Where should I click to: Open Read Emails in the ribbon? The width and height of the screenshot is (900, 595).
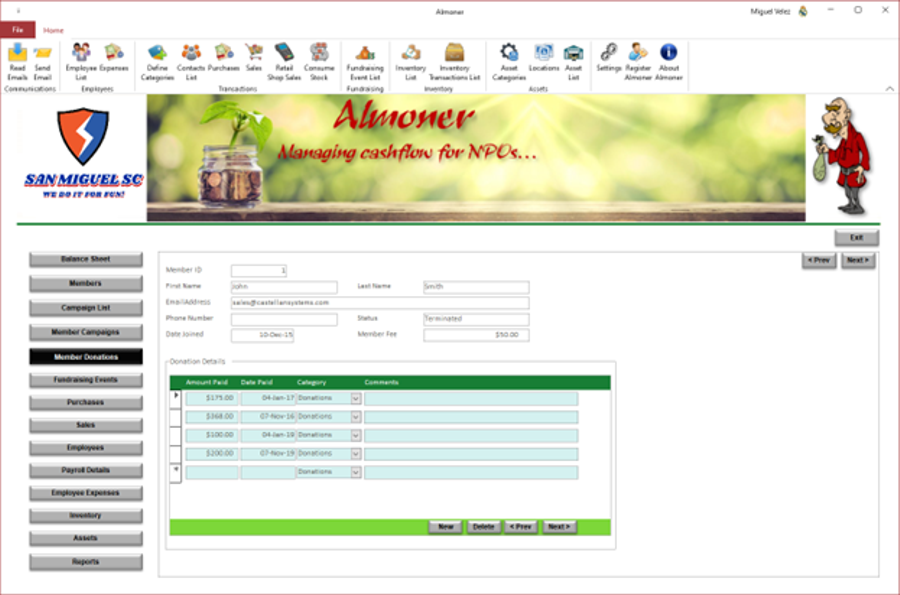(x=17, y=61)
